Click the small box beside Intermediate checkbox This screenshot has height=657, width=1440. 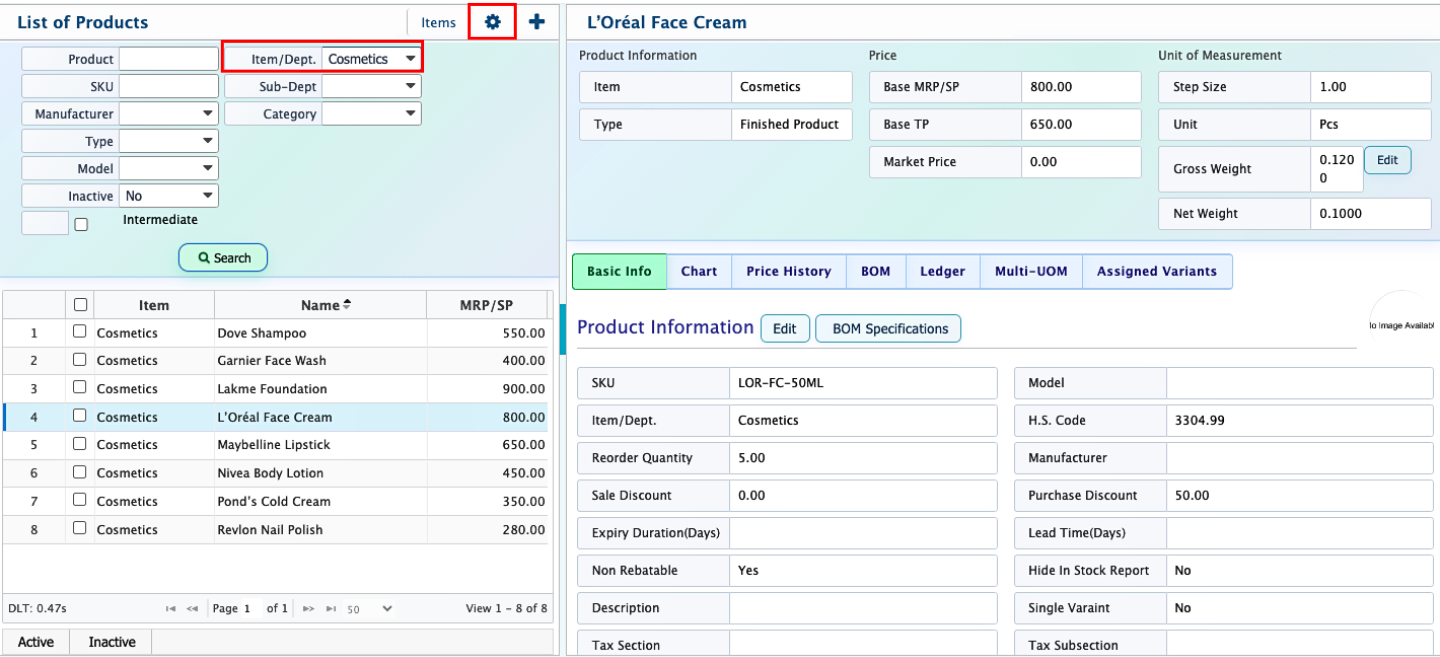pos(45,223)
